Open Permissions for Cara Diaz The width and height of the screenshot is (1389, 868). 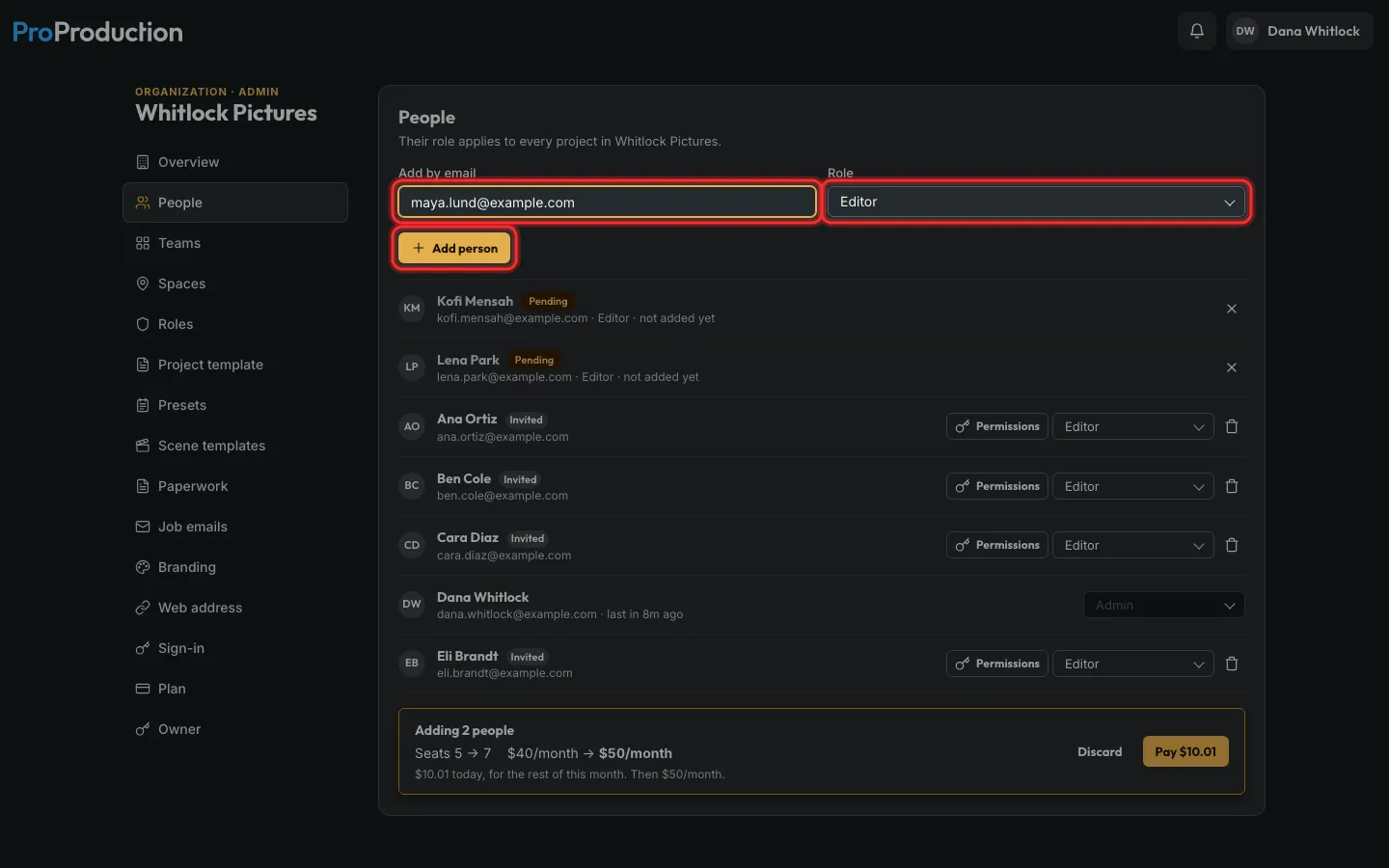[x=997, y=545]
